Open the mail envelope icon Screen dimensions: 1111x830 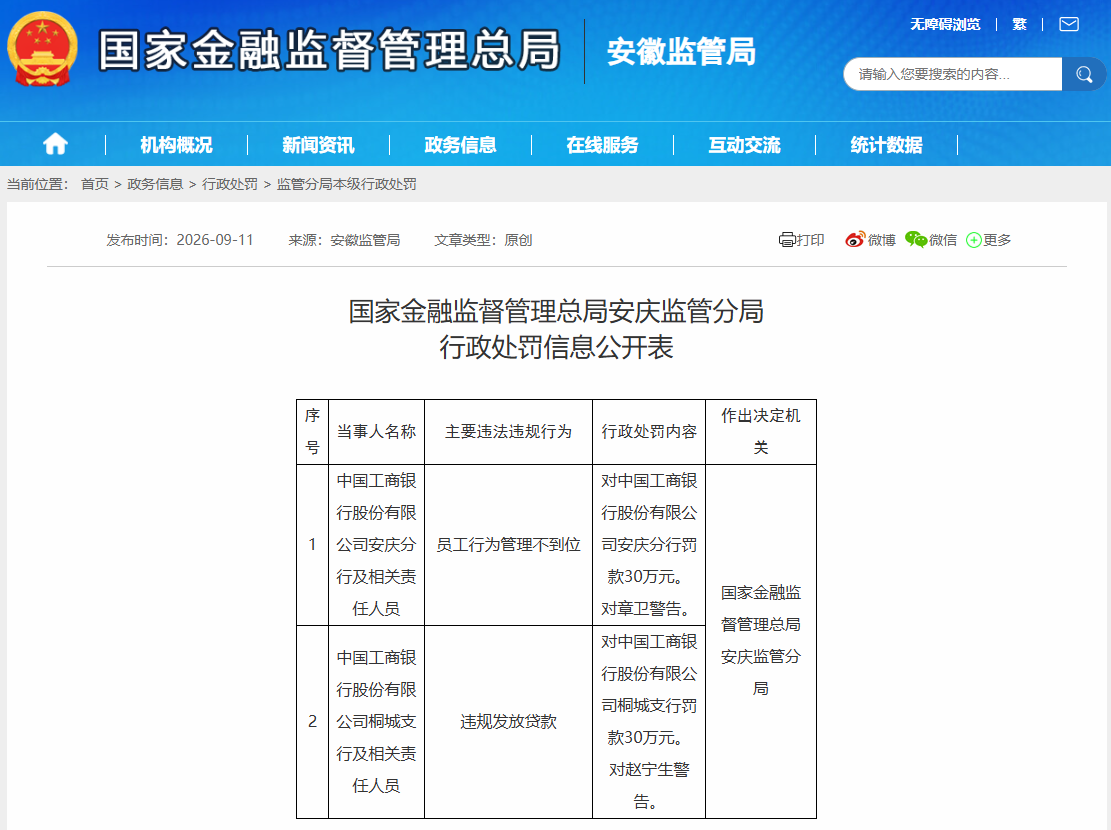point(1068,25)
